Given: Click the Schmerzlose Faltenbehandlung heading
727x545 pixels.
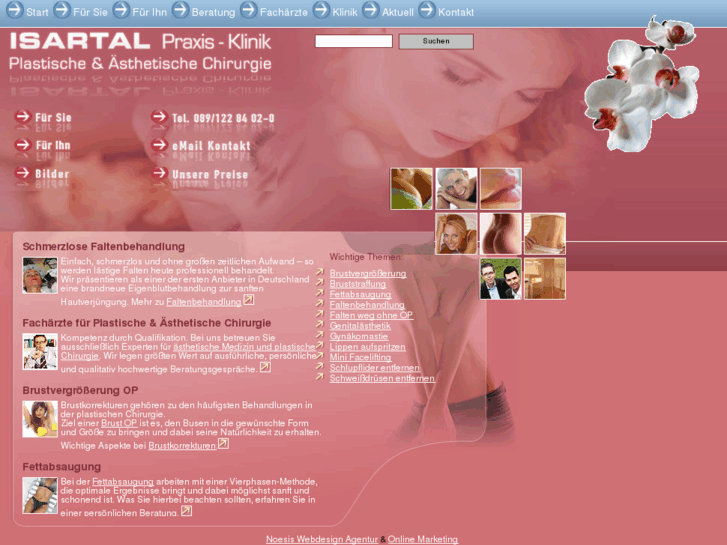Looking at the screenshot, I should (104, 246).
